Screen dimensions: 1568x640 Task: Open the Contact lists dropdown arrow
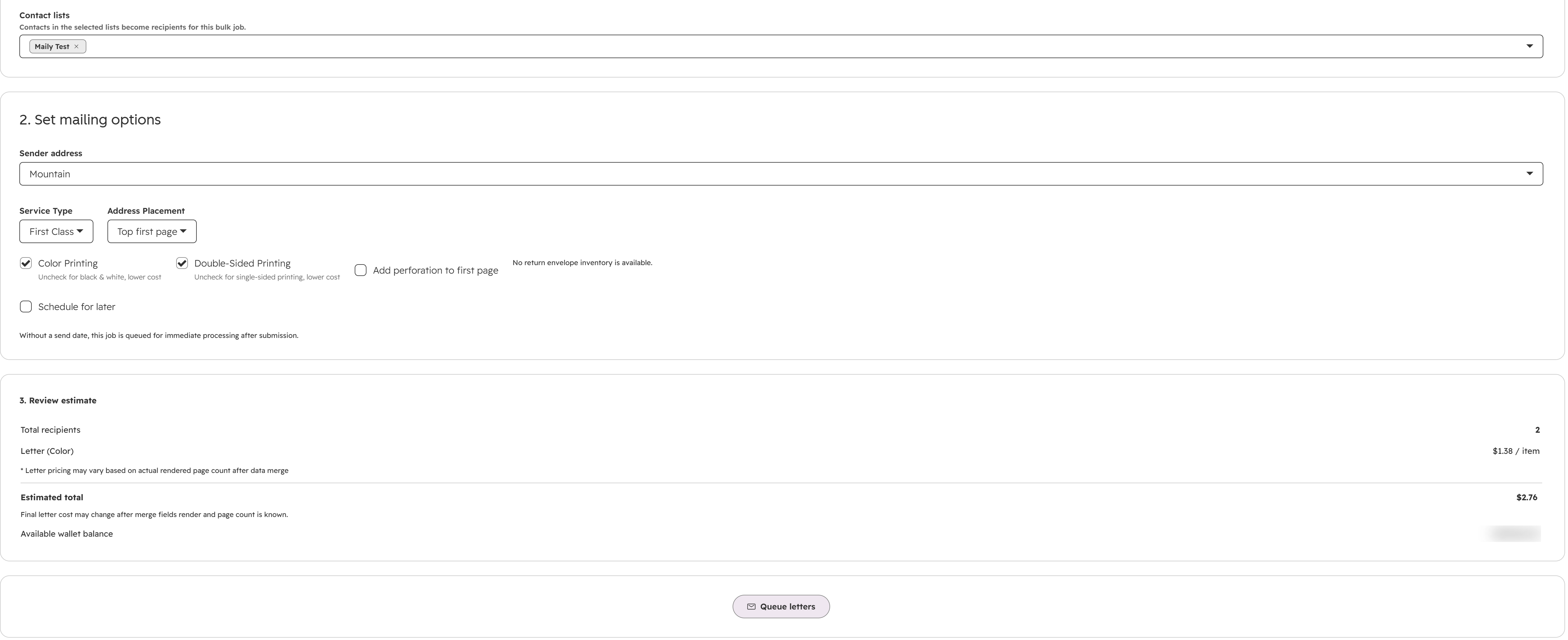[1529, 46]
